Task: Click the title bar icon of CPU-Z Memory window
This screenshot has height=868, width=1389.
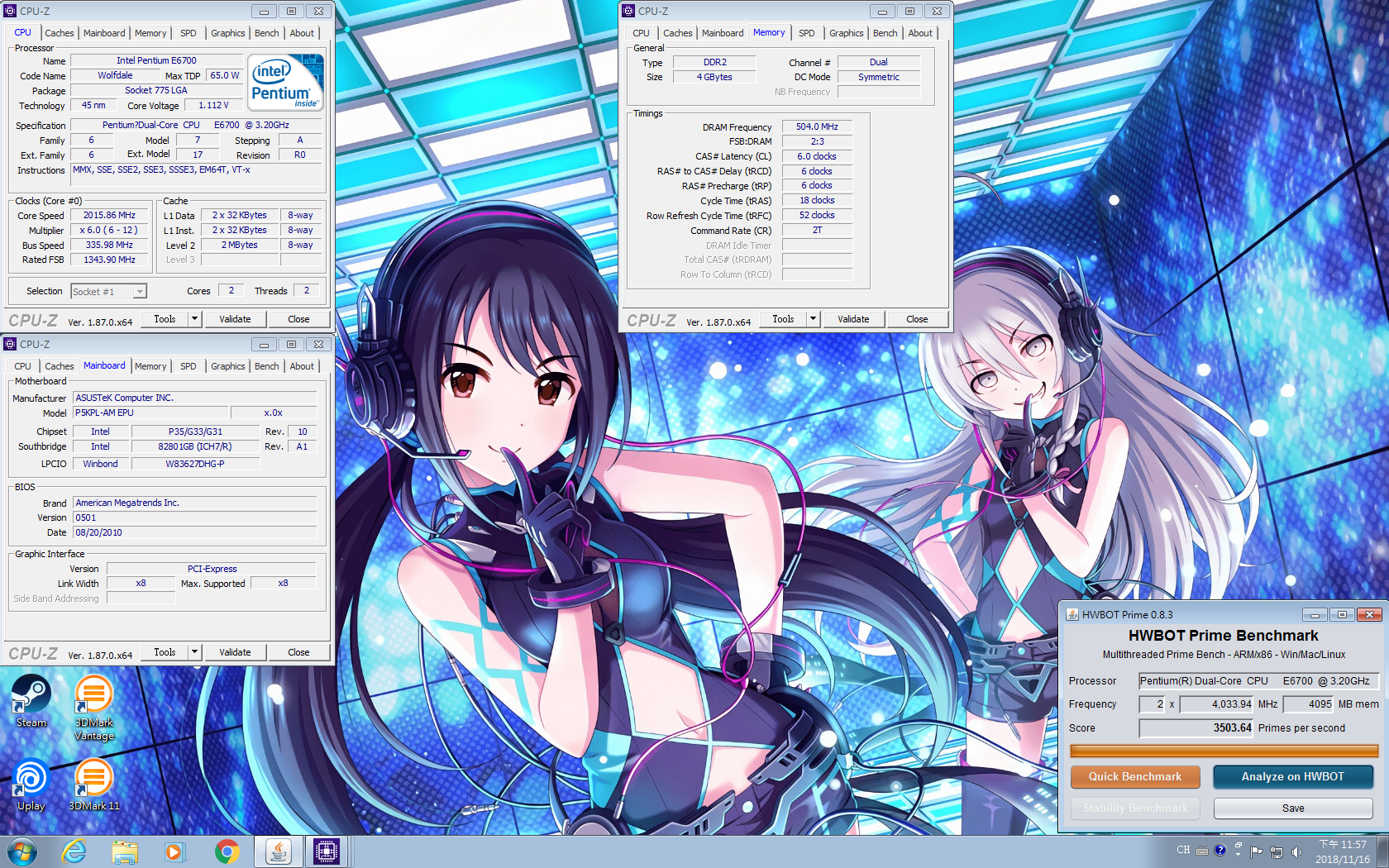Action: point(628,11)
